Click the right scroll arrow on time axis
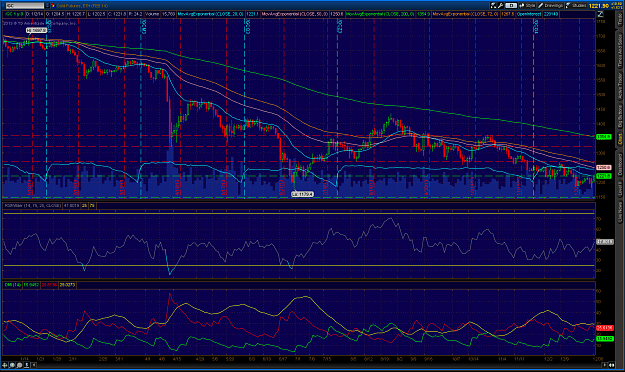The height and width of the screenshot is (372, 625). (605, 365)
